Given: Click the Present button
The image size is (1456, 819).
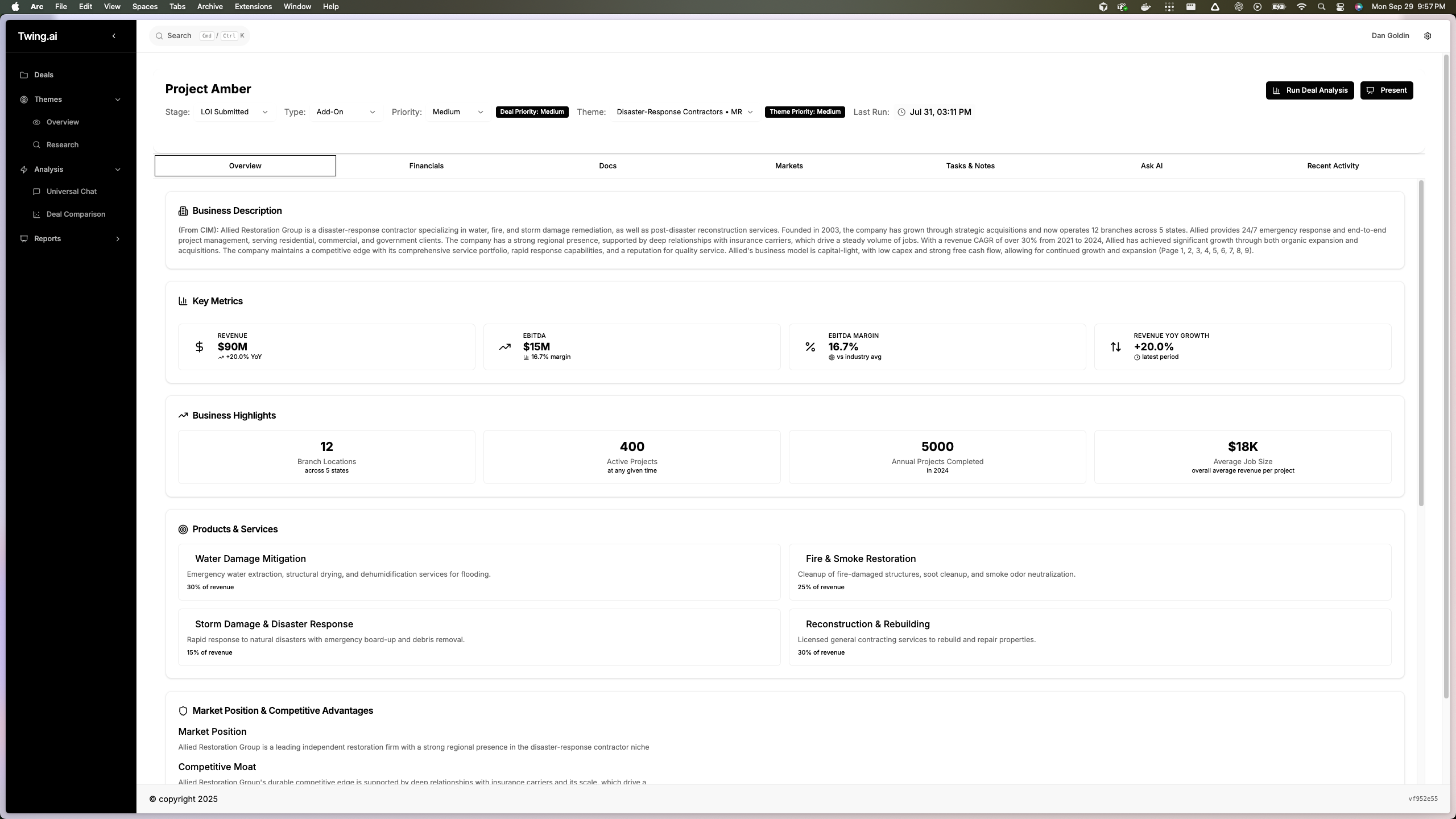Looking at the screenshot, I should click(x=1387, y=90).
